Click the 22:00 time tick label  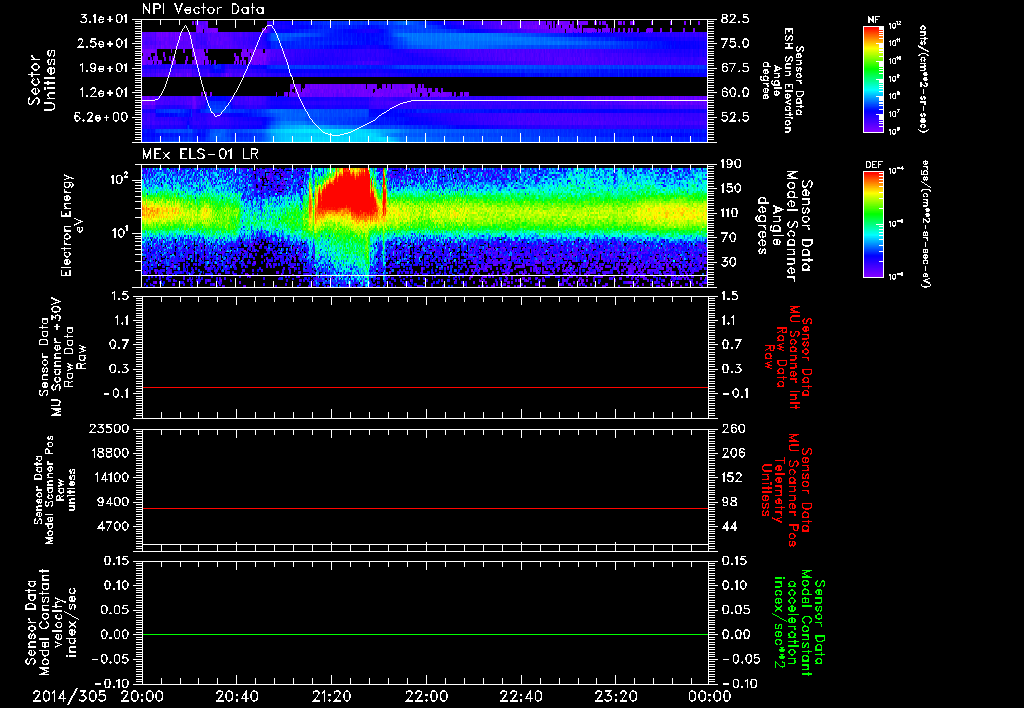[426, 696]
